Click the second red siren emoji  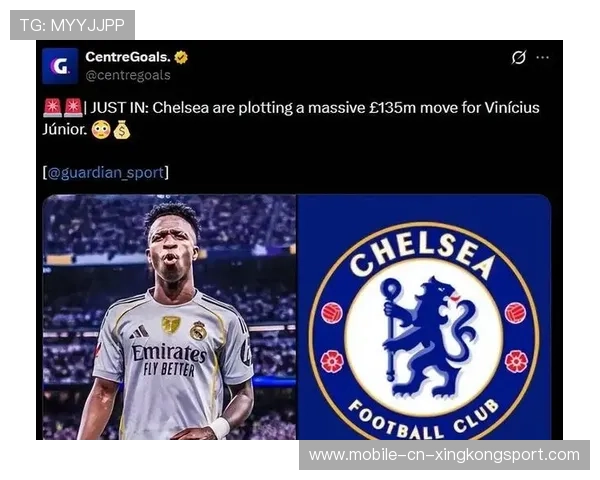73,107
